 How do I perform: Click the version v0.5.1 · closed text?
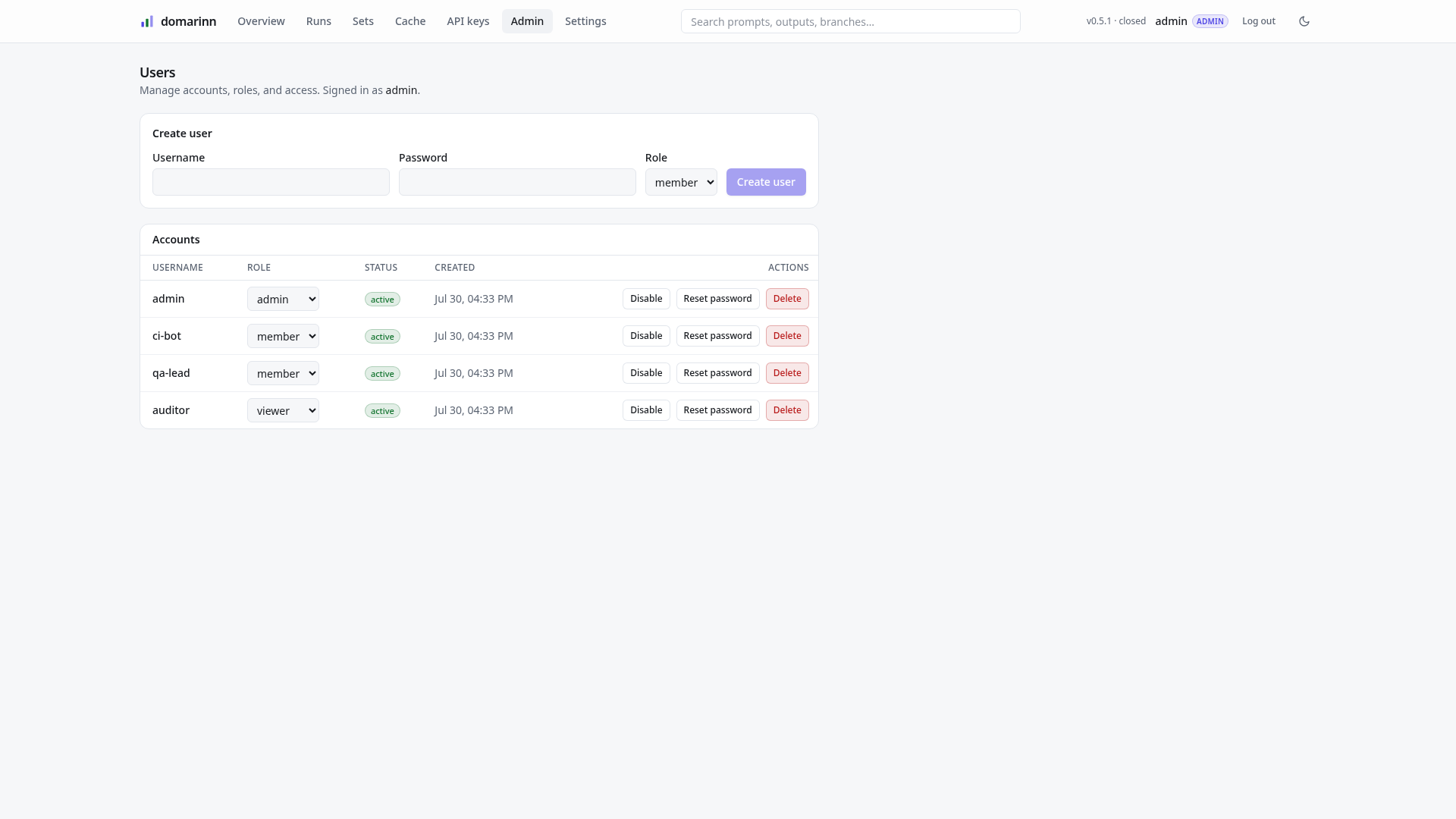pos(1116,21)
